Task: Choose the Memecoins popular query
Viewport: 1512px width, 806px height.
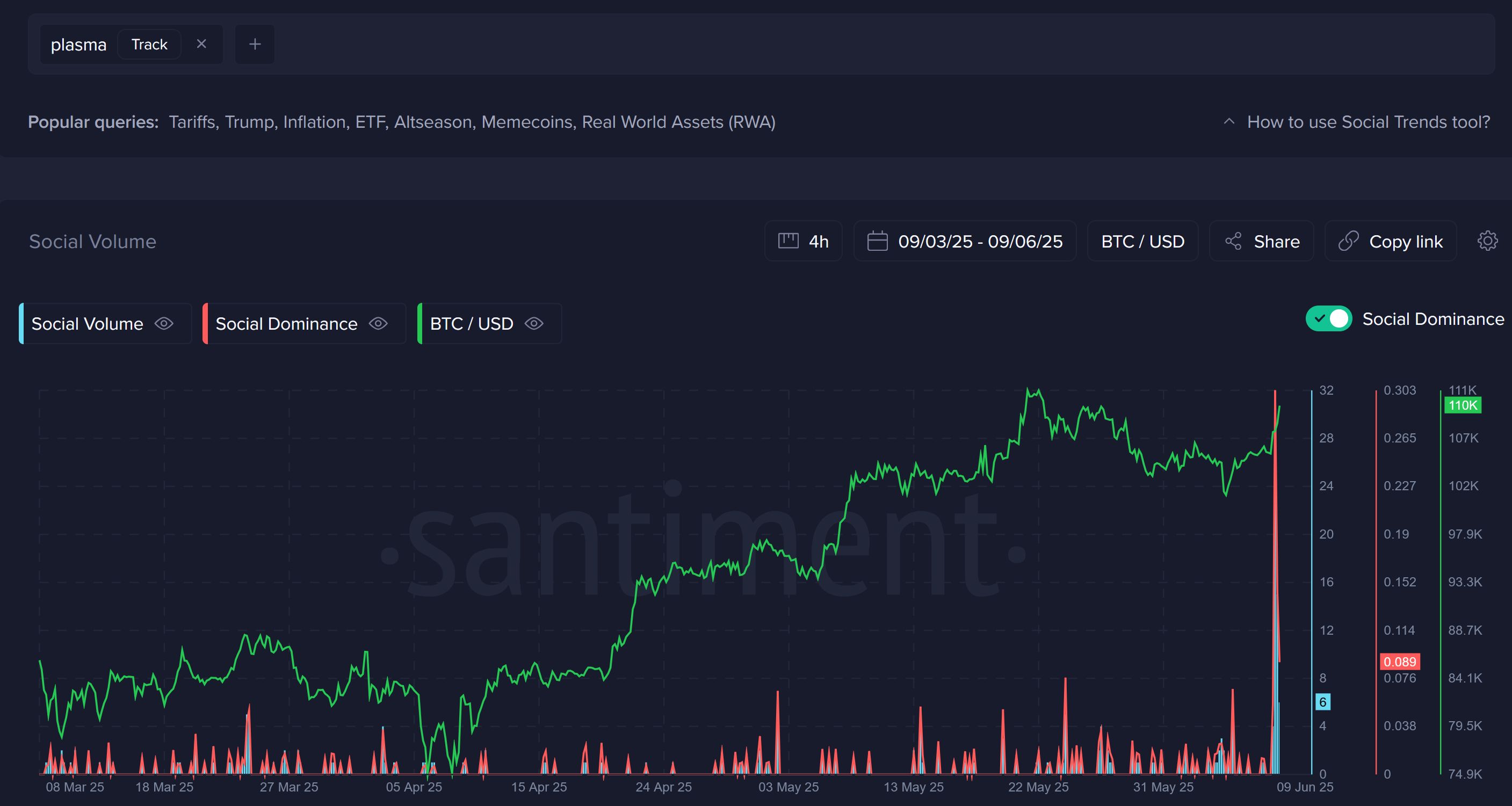Action: pyautogui.click(x=527, y=122)
